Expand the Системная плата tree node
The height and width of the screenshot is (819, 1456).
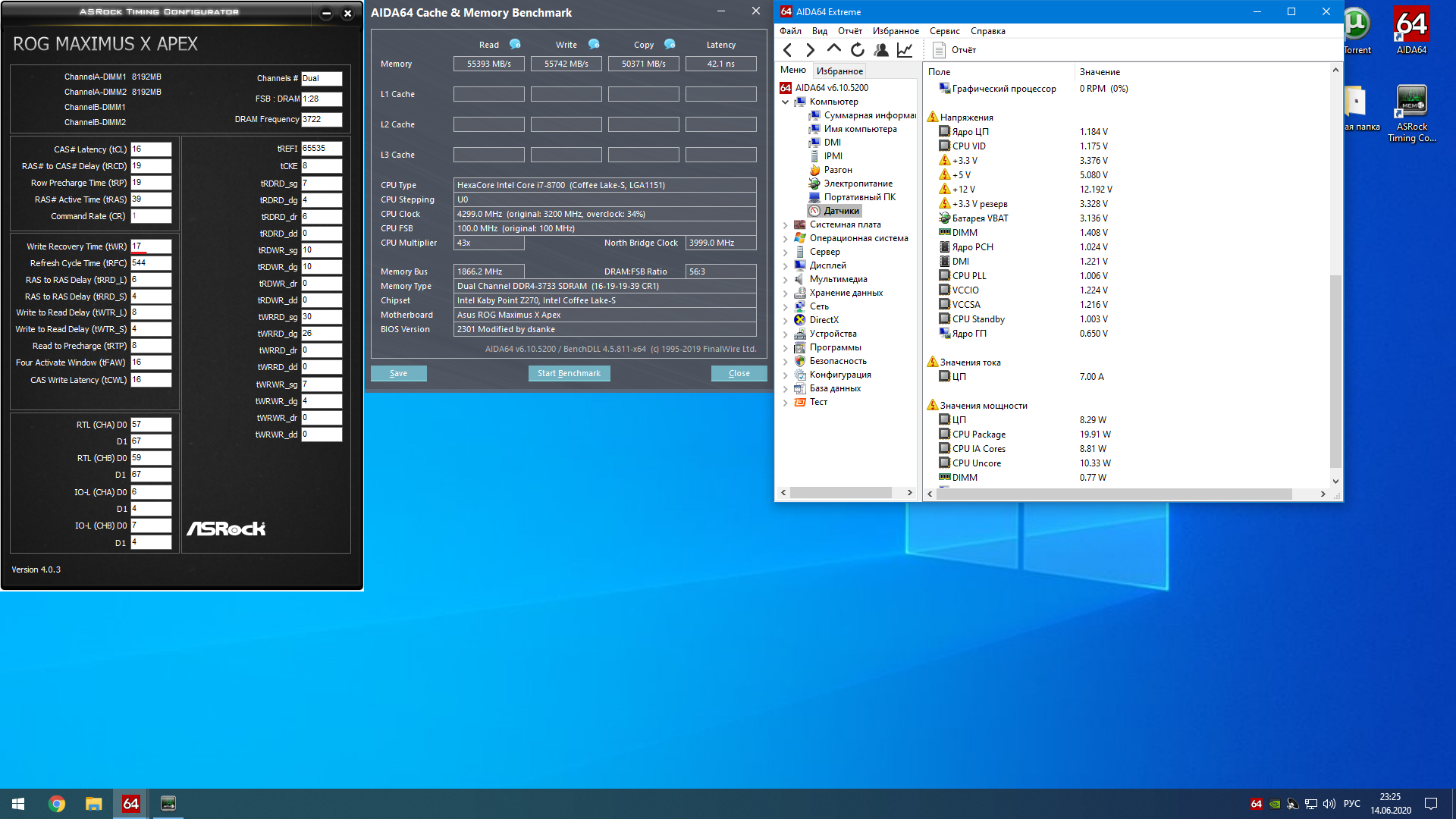pos(785,225)
